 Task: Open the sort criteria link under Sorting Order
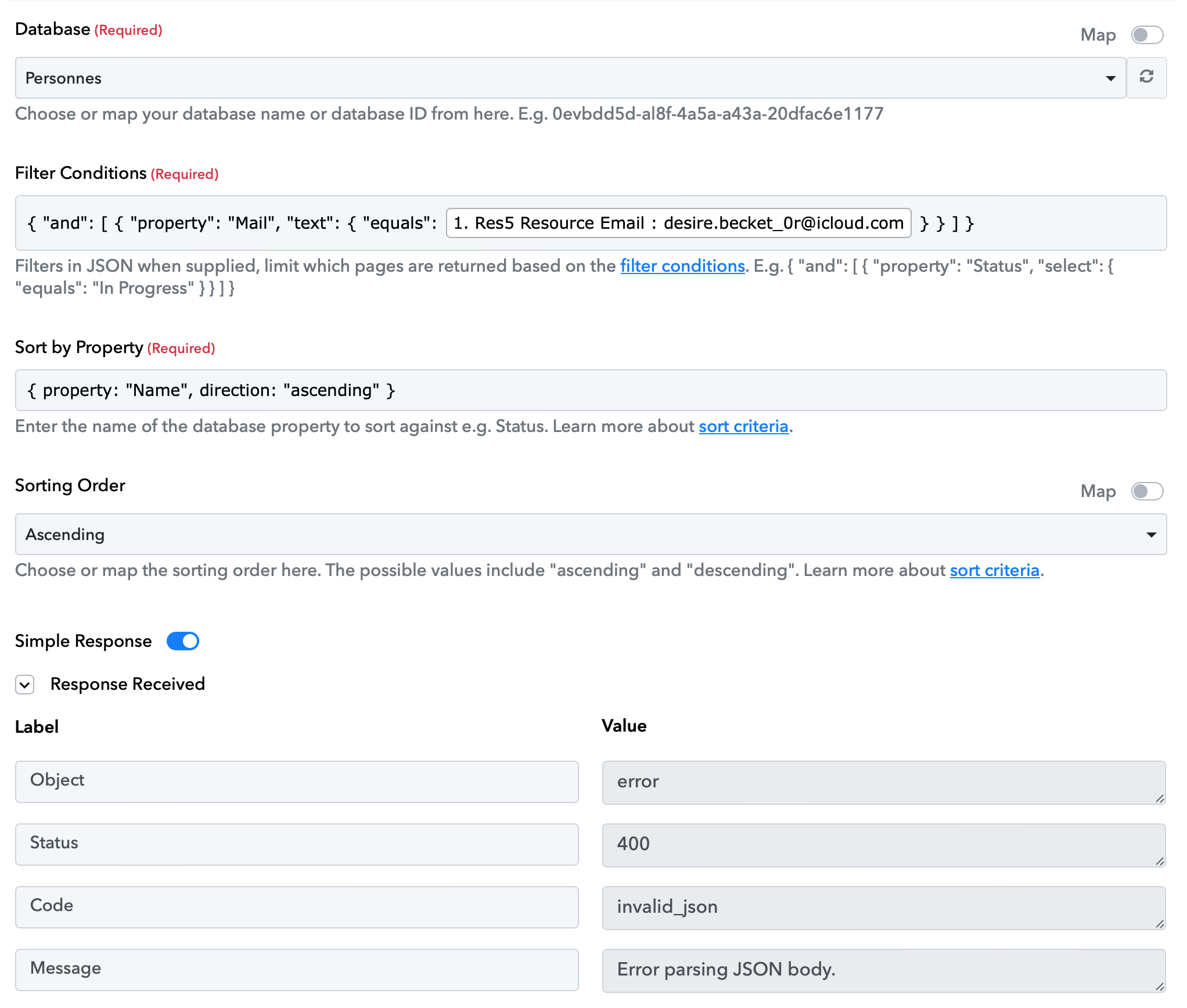tap(994, 570)
